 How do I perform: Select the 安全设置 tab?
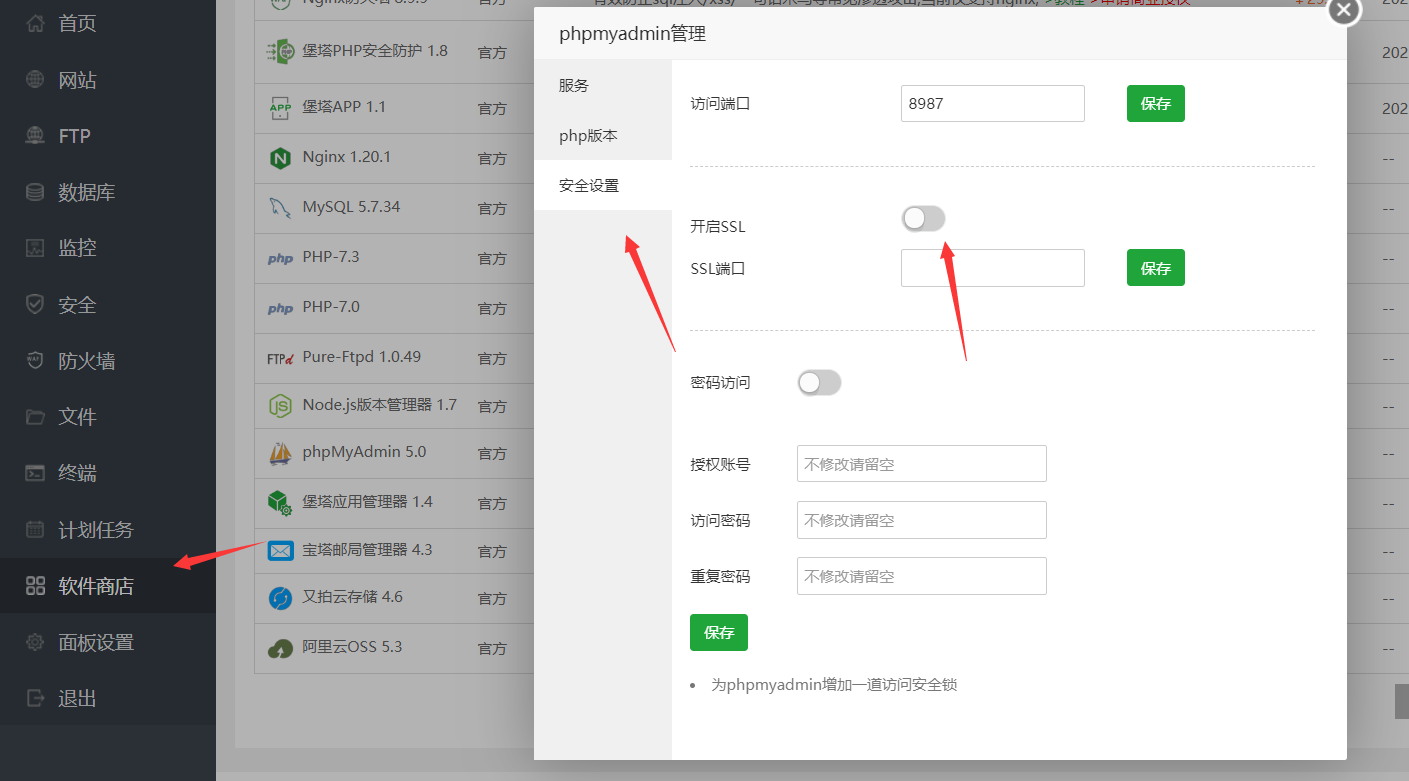(603, 186)
